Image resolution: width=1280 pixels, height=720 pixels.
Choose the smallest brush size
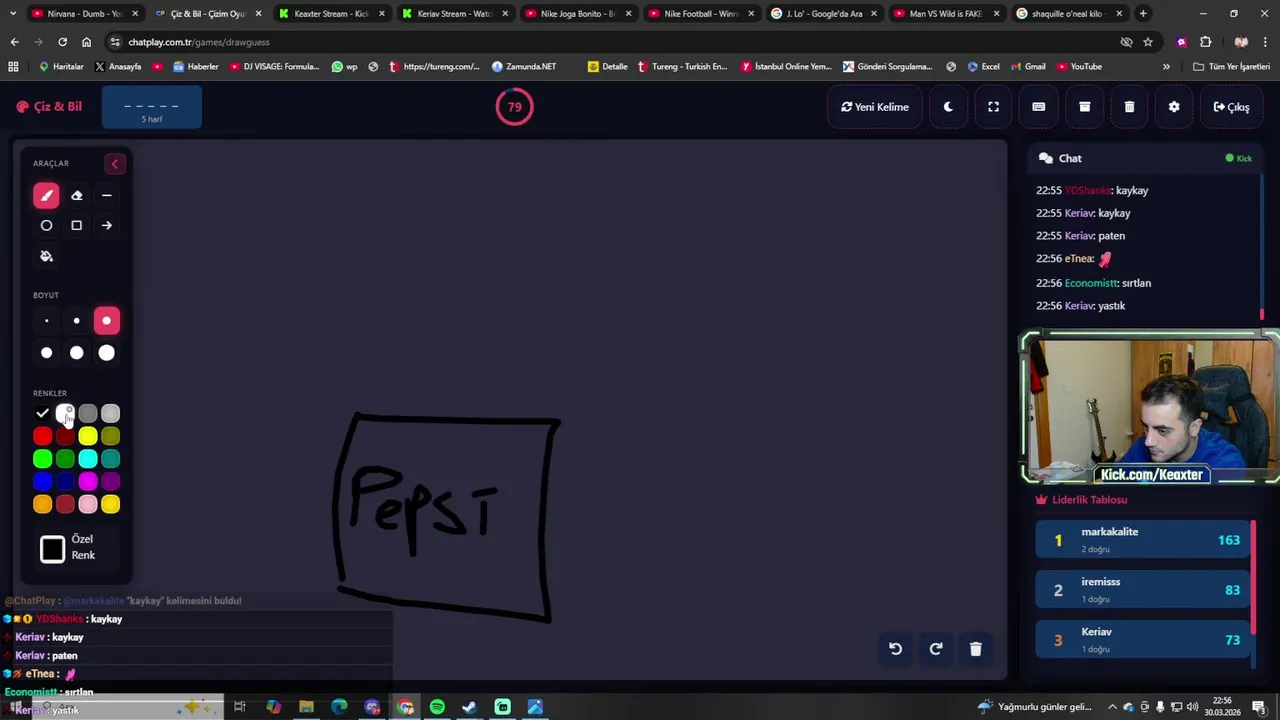click(x=46, y=321)
